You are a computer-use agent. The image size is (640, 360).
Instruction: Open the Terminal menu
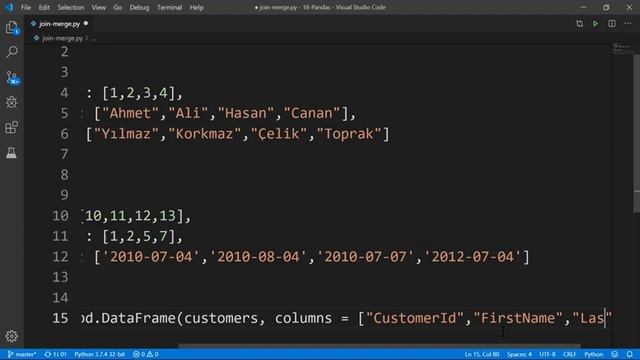click(169, 7)
